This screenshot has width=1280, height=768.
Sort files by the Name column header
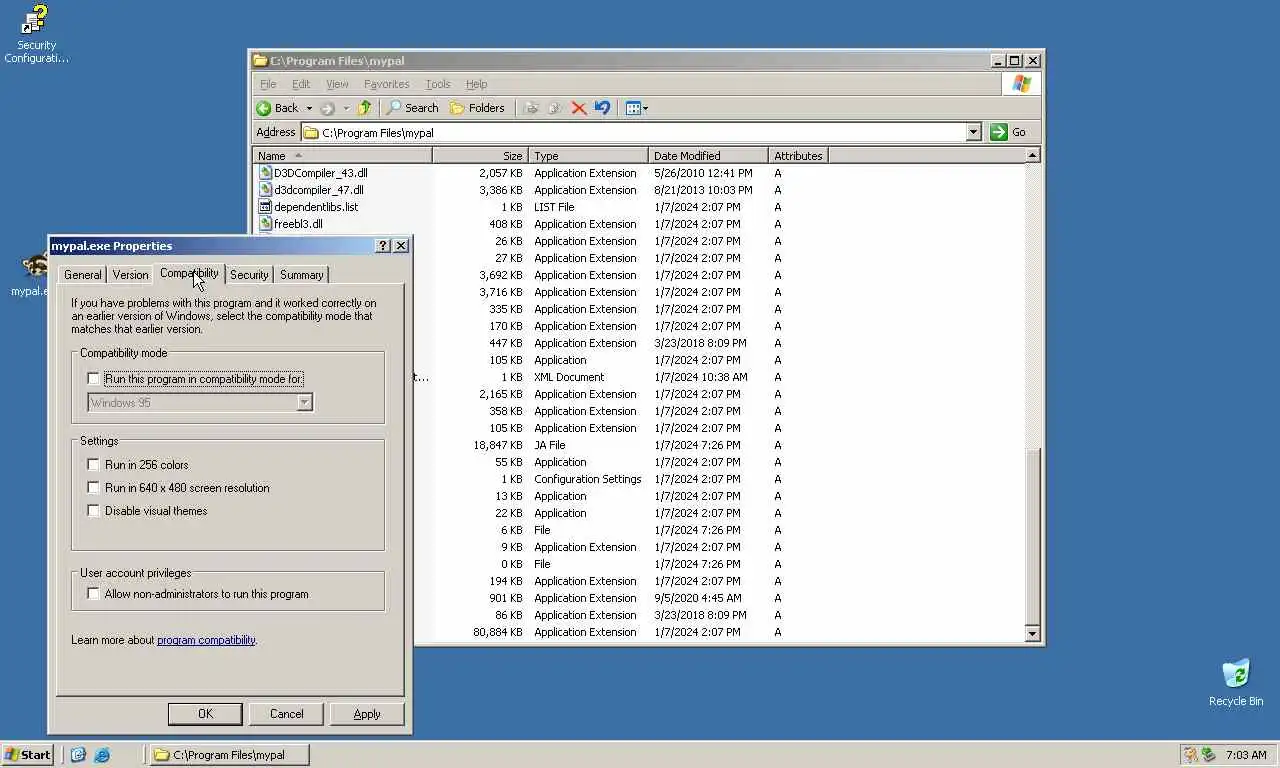click(x=342, y=156)
